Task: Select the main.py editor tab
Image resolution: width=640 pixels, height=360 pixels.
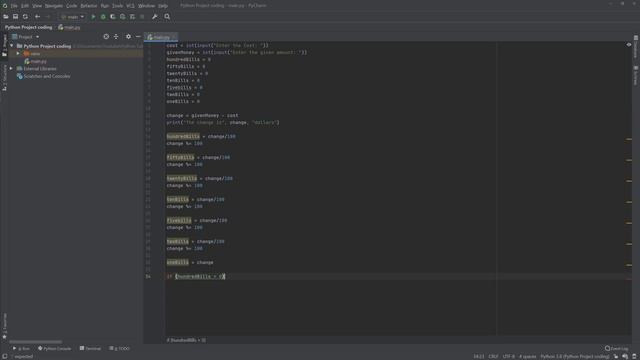Action: [x=161, y=37]
